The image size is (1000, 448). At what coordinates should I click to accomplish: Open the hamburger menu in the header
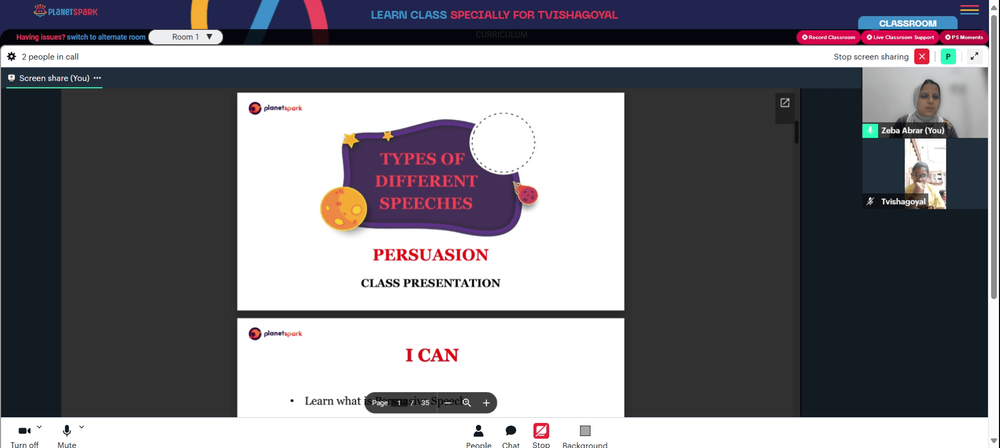[x=969, y=10]
